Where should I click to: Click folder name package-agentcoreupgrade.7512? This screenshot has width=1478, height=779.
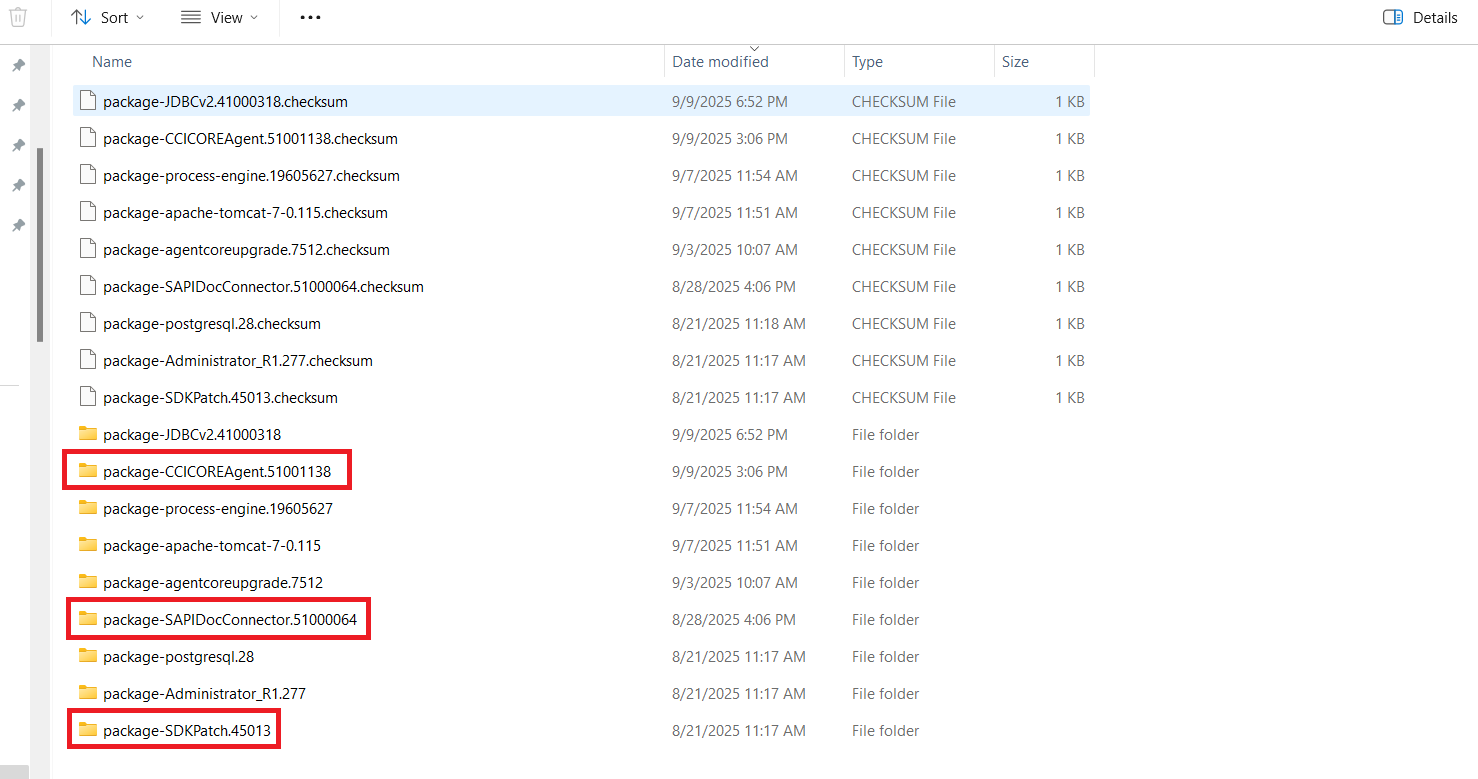(x=213, y=583)
